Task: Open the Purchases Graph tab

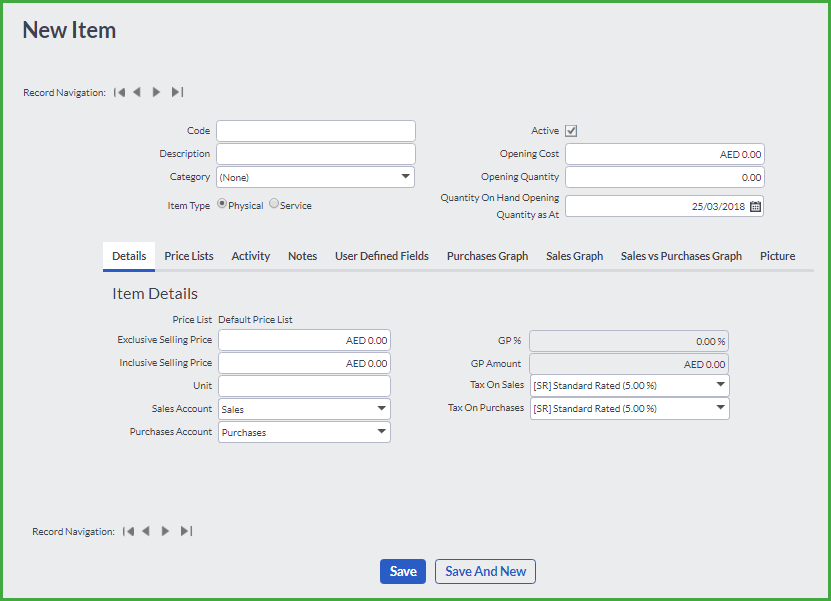Action: 488,256
